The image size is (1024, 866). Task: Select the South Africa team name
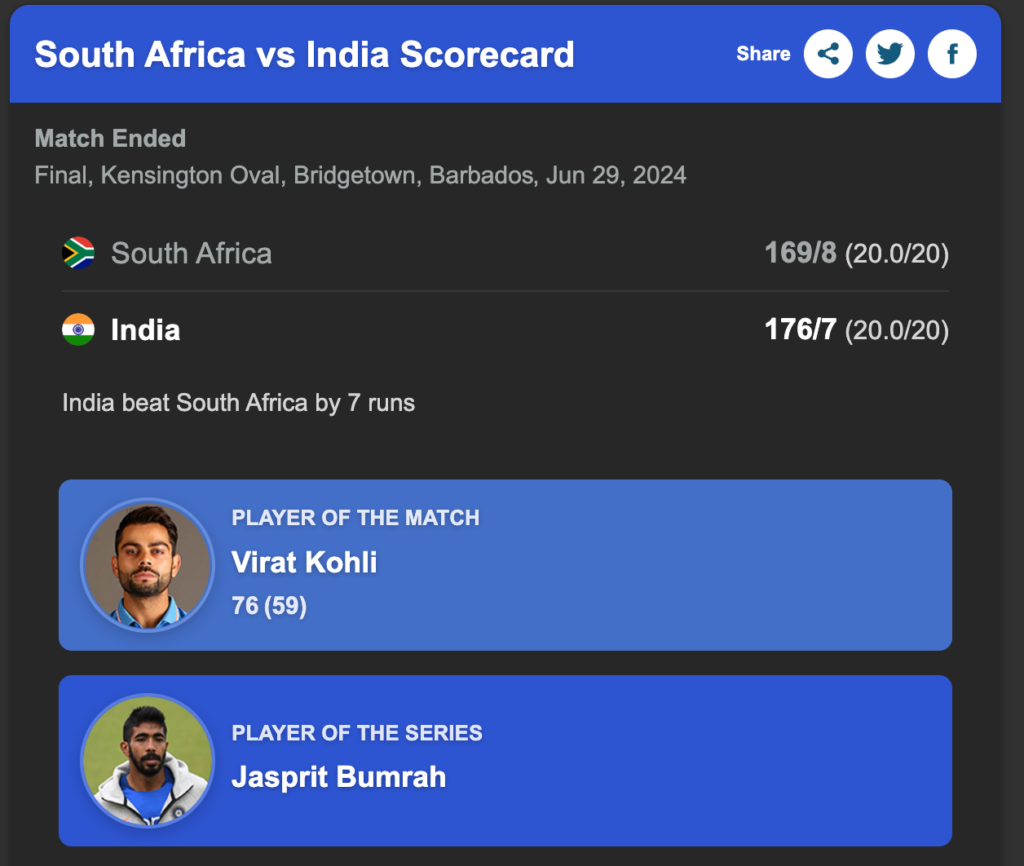tap(191, 254)
